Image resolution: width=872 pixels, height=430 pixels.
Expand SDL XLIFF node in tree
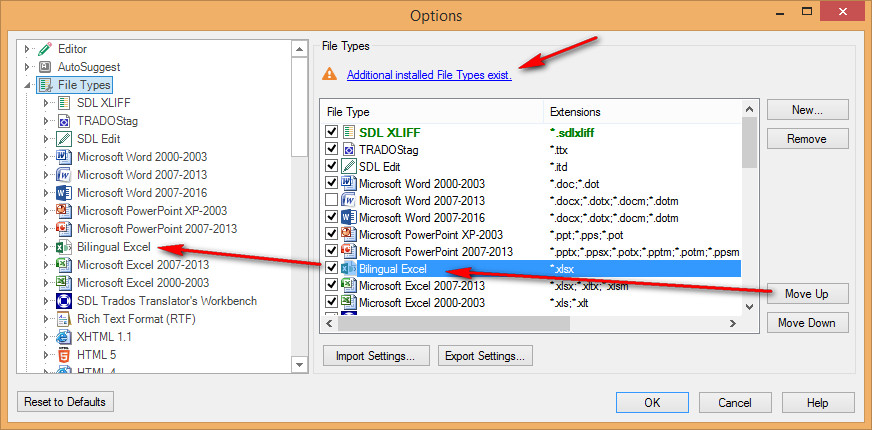coord(46,103)
